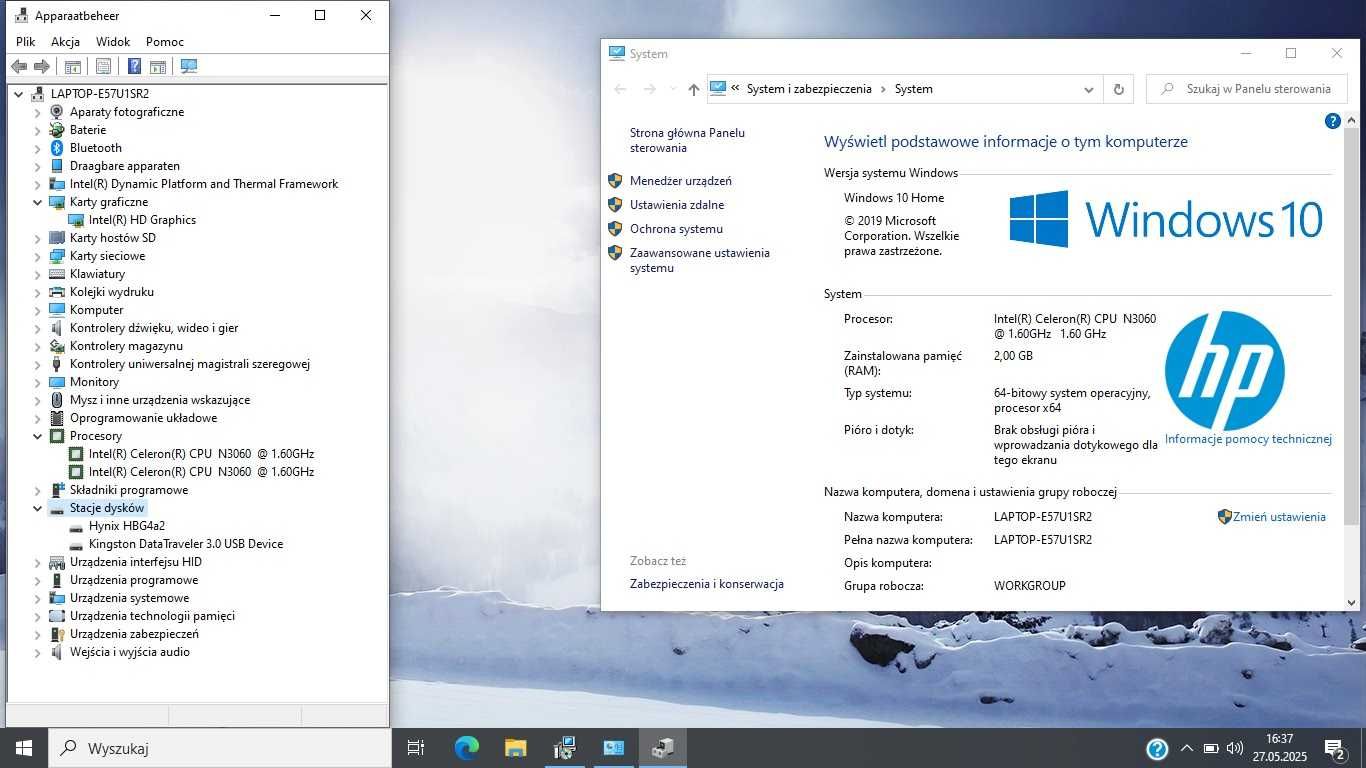Image resolution: width=1366 pixels, height=768 pixels.
Task: Select Oprogramowanie układowe category
Action: coord(143,418)
